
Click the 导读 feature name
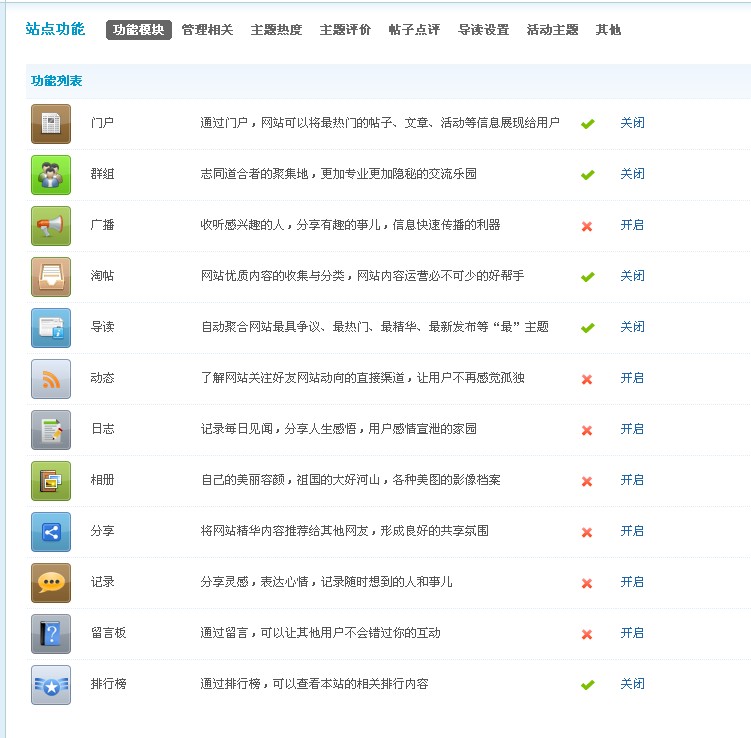102,327
